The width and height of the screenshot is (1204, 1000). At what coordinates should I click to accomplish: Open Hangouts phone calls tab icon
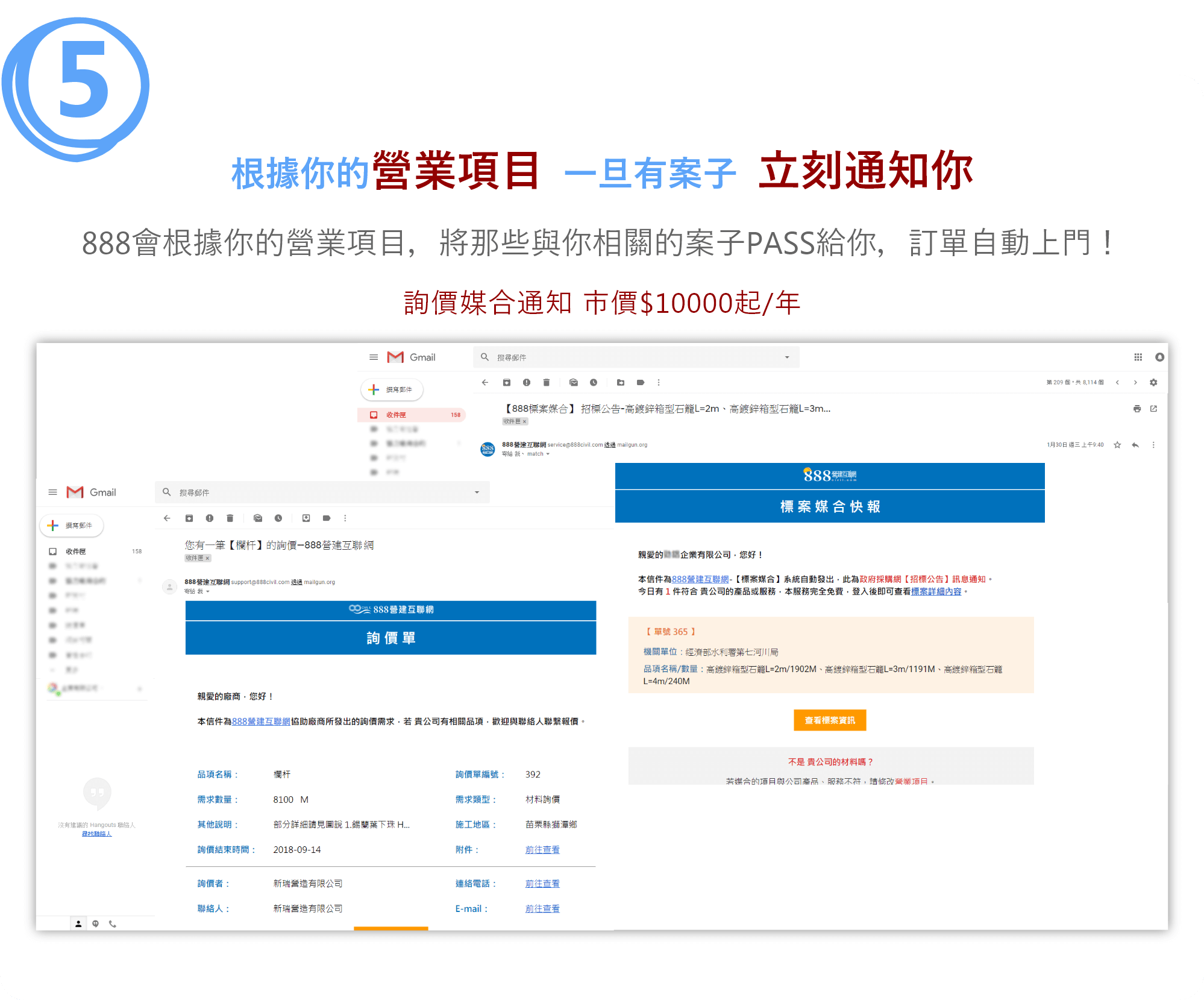[112, 923]
